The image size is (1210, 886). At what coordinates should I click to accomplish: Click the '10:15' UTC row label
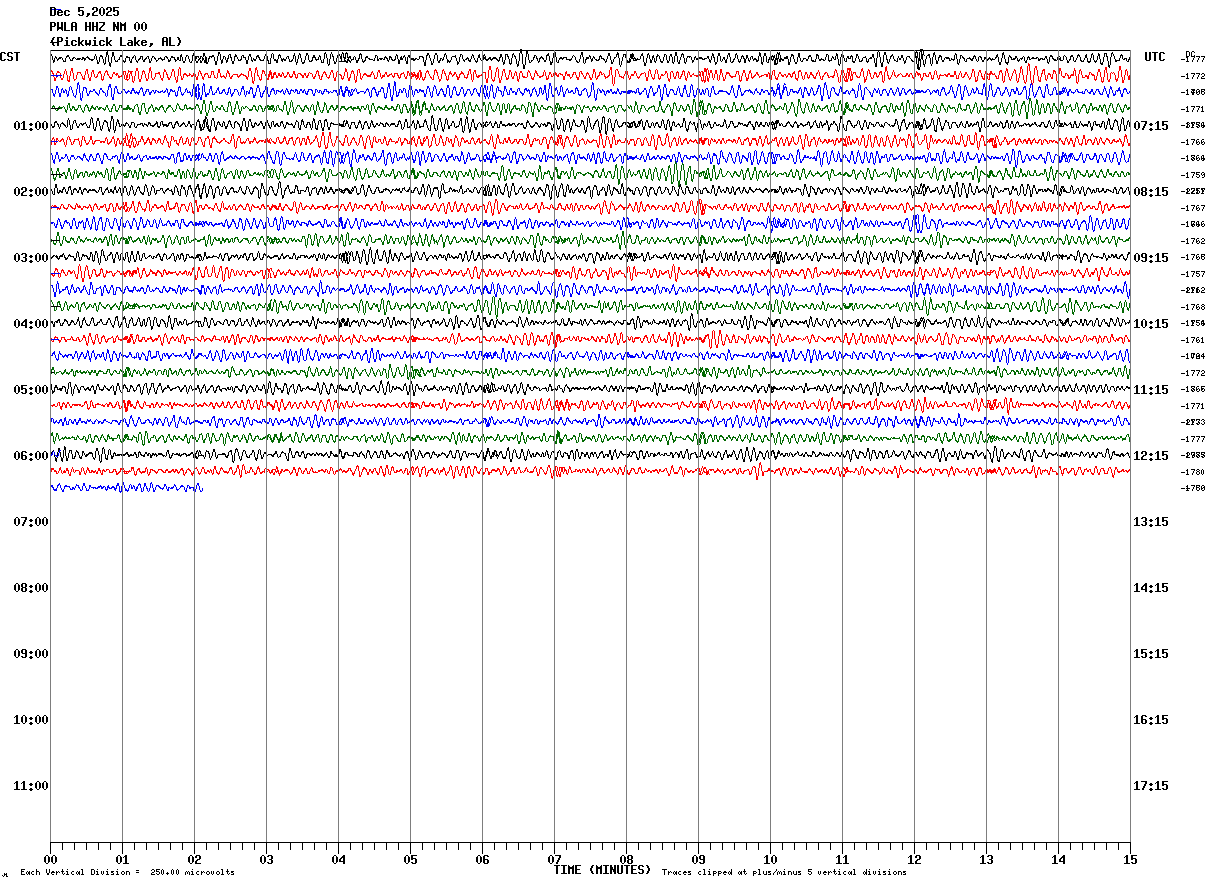click(1151, 324)
